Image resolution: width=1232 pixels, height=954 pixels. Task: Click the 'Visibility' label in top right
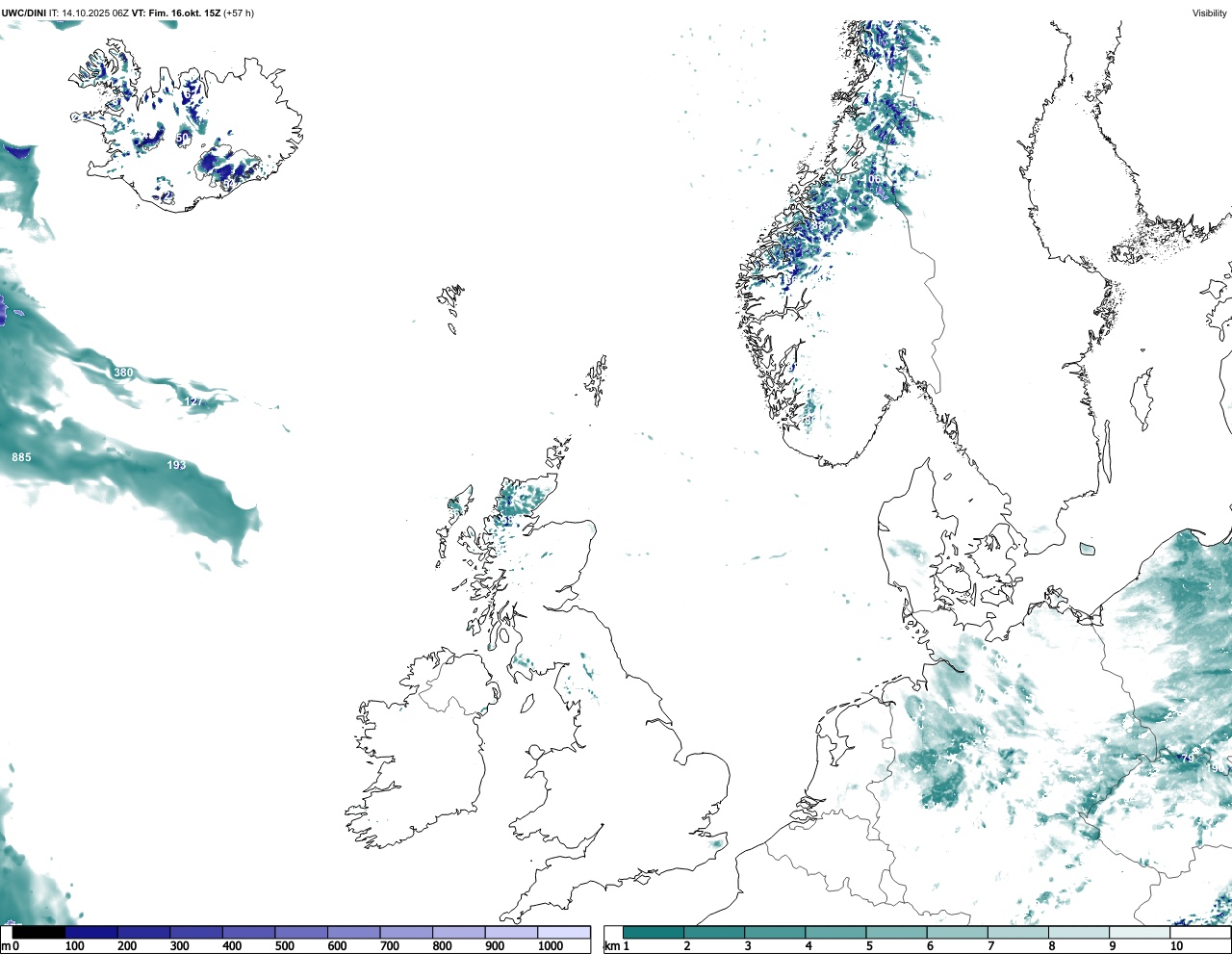[x=1209, y=13]
